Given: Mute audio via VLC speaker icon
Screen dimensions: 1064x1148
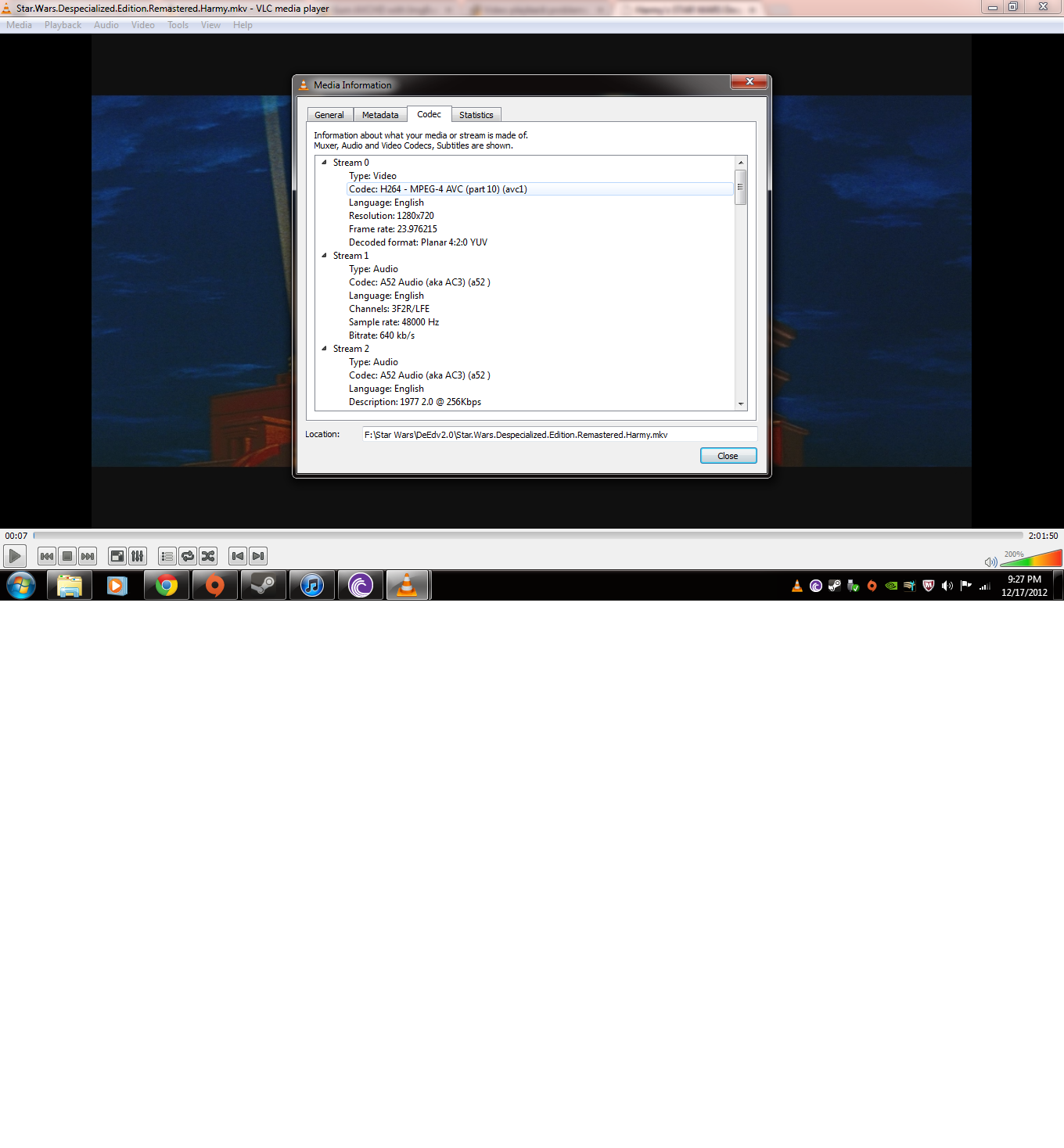Looking at the screenshot, I should click(x=990, y=561).
